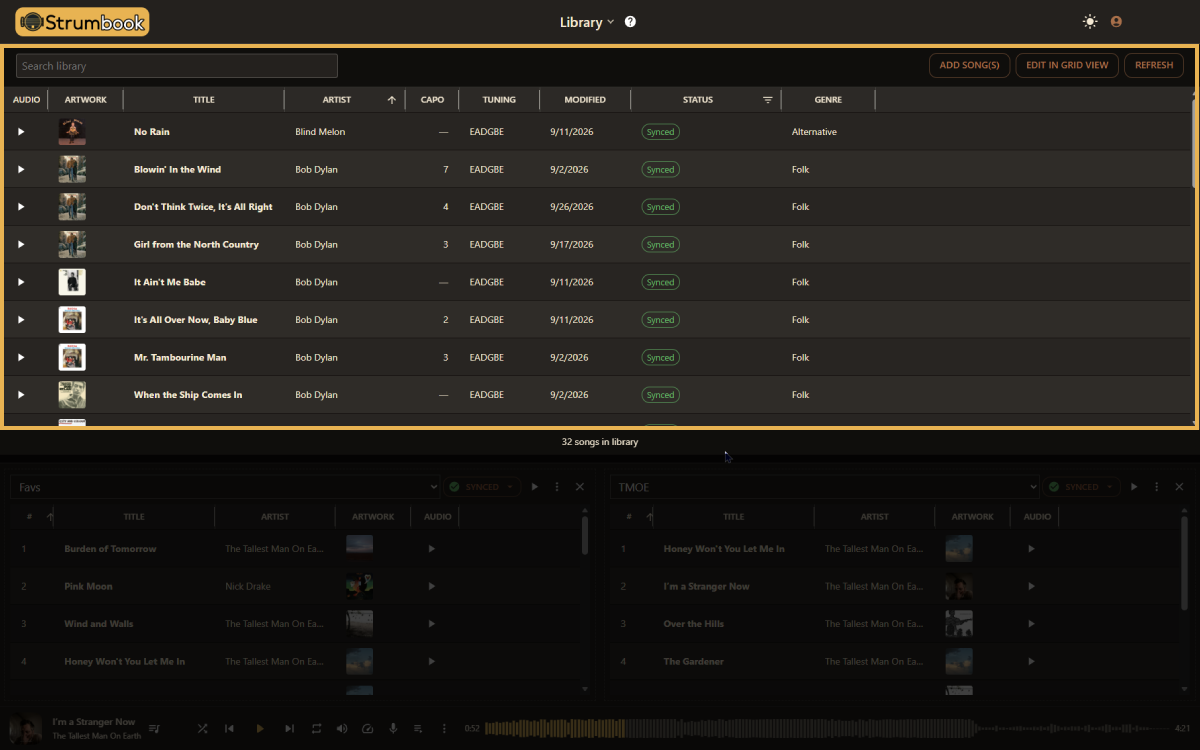Viewport: 1200px width, 750px height.
Task: Open the Status column filter icon
Action: tap(768, 100)
